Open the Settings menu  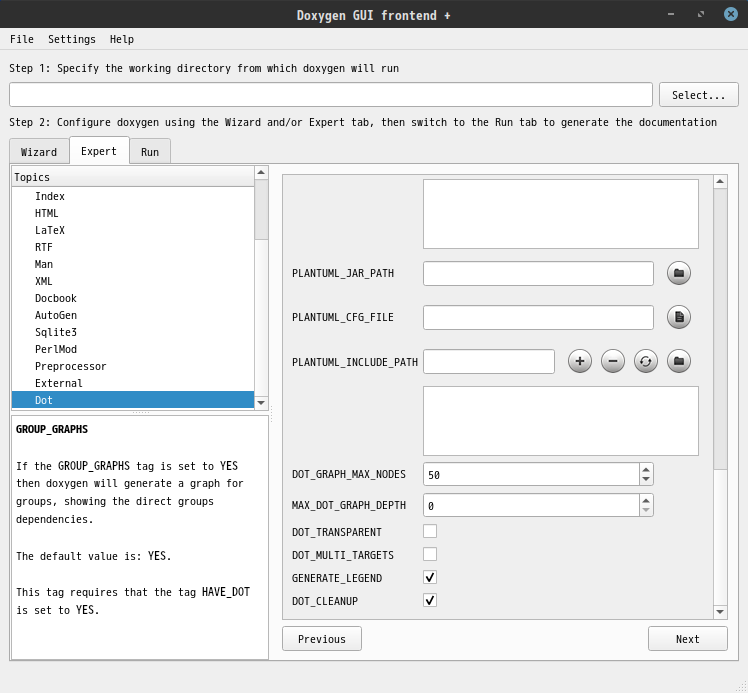pyautogui.click(x=72, y=39)
